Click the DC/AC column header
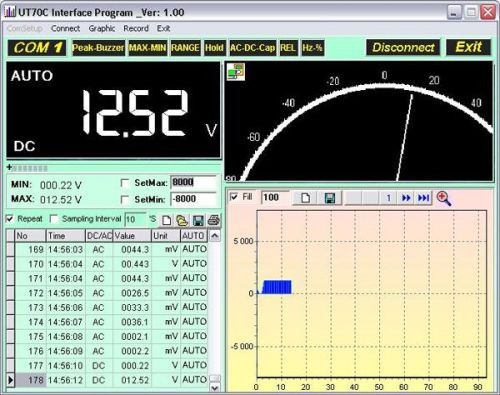The image size is (500, 395). (99, 236)
